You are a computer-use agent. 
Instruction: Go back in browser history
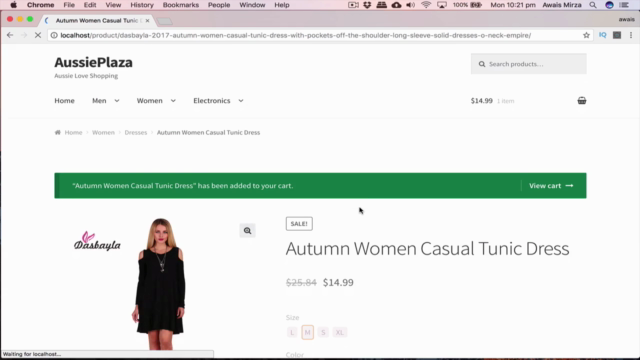click(10, 35)
